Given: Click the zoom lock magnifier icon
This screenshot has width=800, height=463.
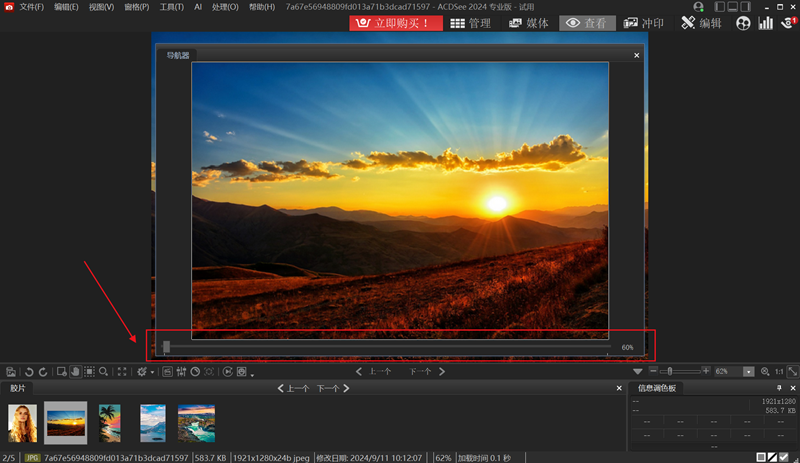Looking at the screenshot, I should click(x=765, y=372).
